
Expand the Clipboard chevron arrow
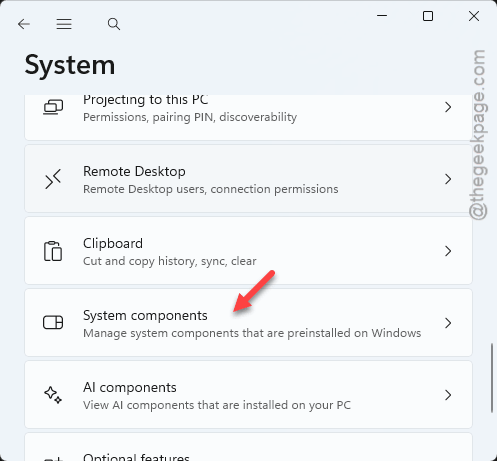[448, 251]
